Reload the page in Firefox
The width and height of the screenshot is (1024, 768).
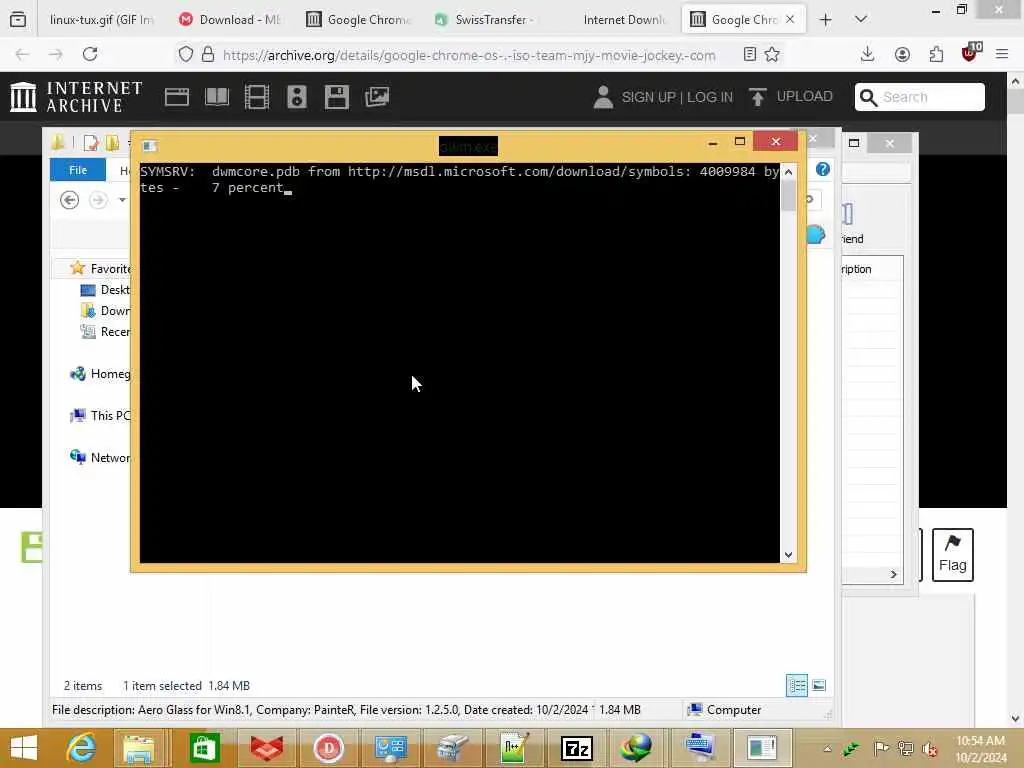point(90,54)
